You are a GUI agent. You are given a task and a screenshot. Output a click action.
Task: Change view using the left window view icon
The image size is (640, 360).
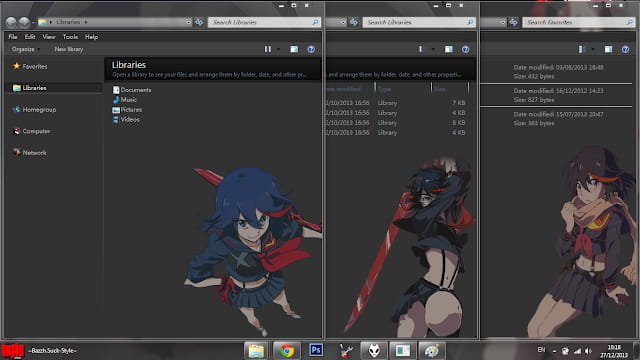point(268,49)
